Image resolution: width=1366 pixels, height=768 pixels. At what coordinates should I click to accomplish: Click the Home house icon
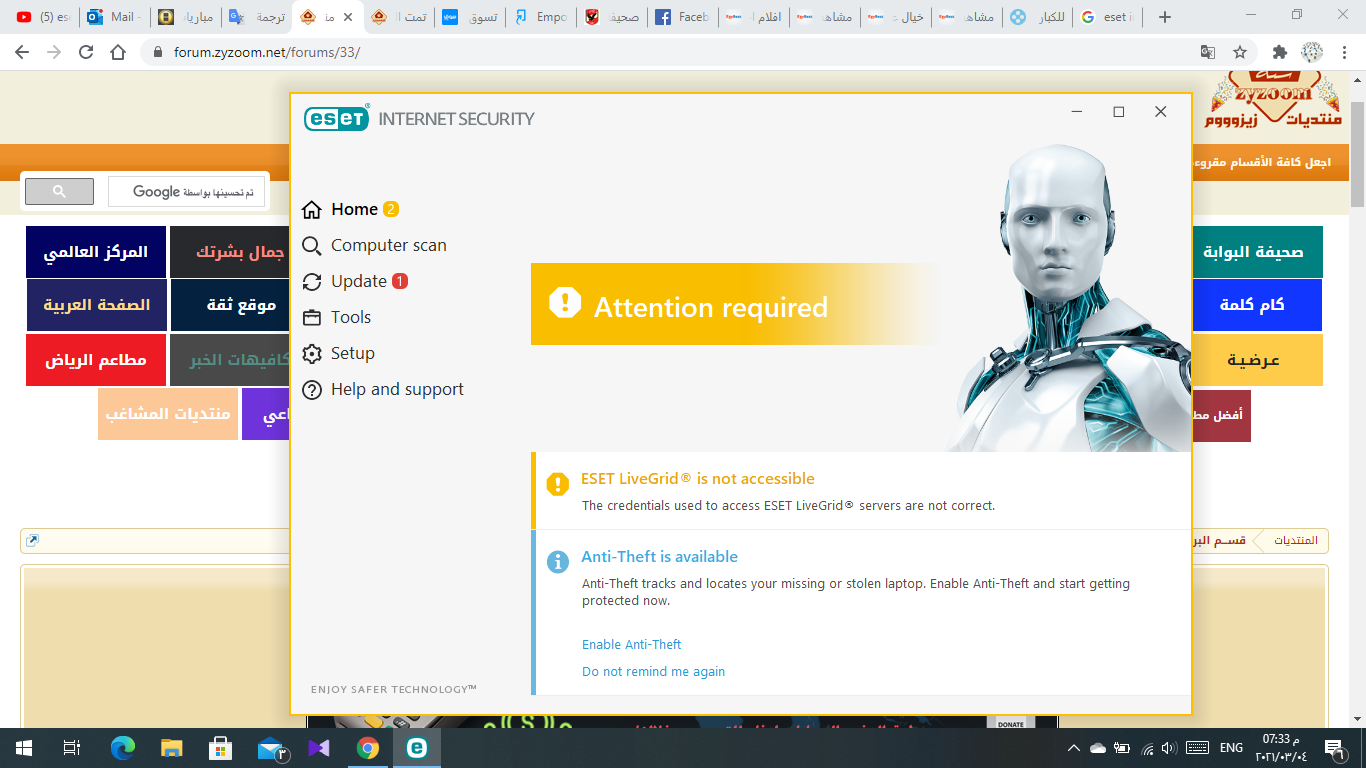[312, 210]
